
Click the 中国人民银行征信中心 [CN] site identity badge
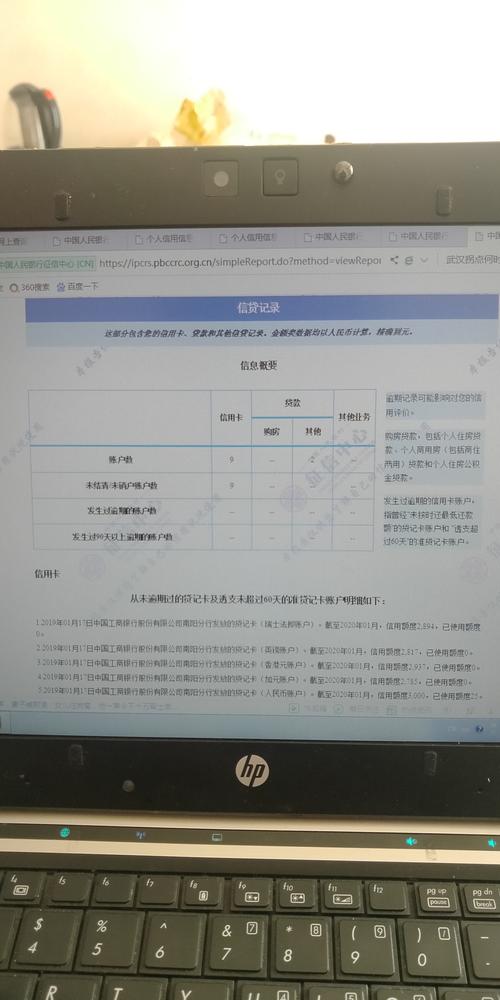[x=47, y=263]
